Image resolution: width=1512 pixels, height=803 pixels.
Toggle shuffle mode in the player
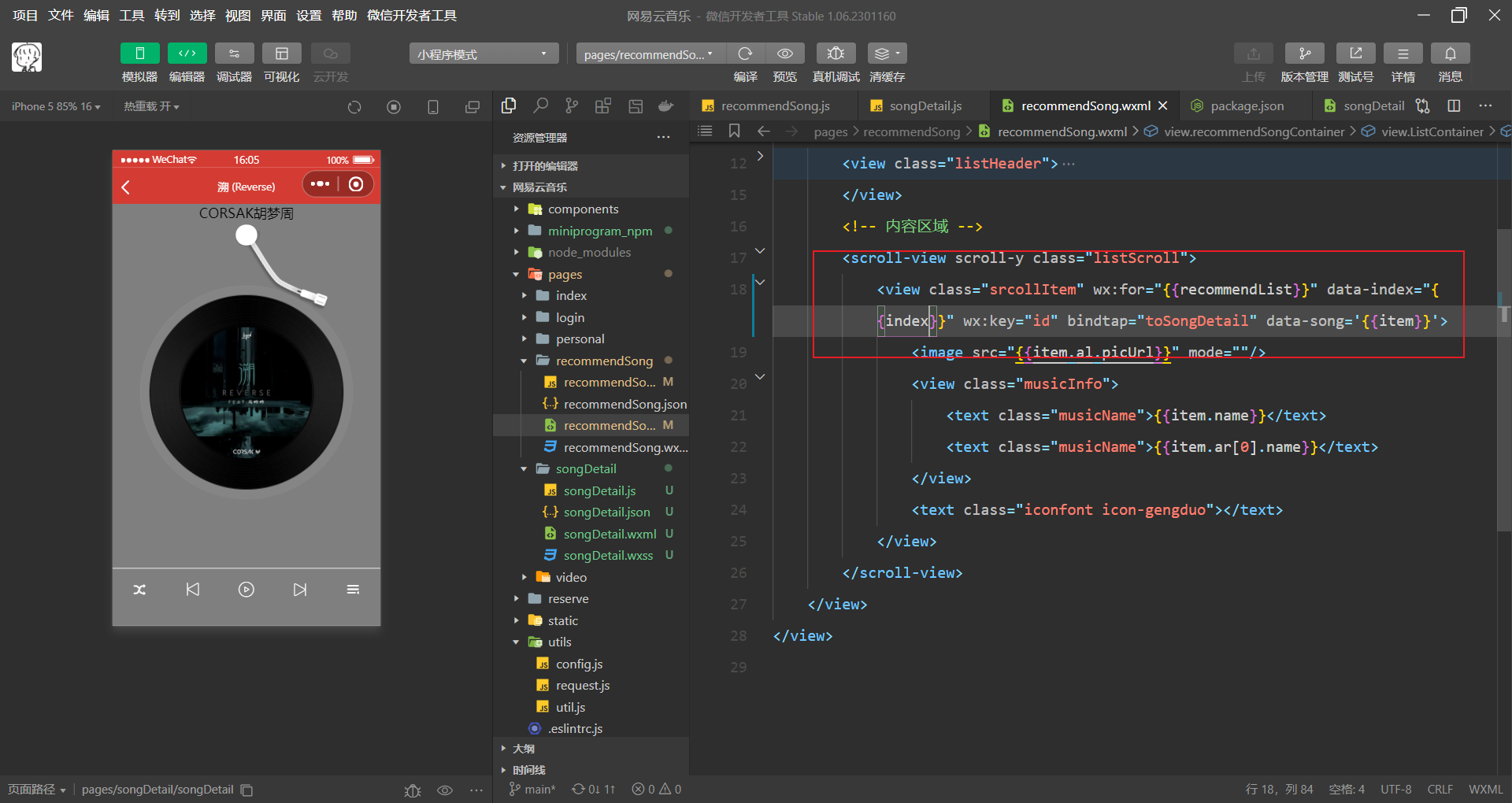pyautogui.click(x=139, y=590)
